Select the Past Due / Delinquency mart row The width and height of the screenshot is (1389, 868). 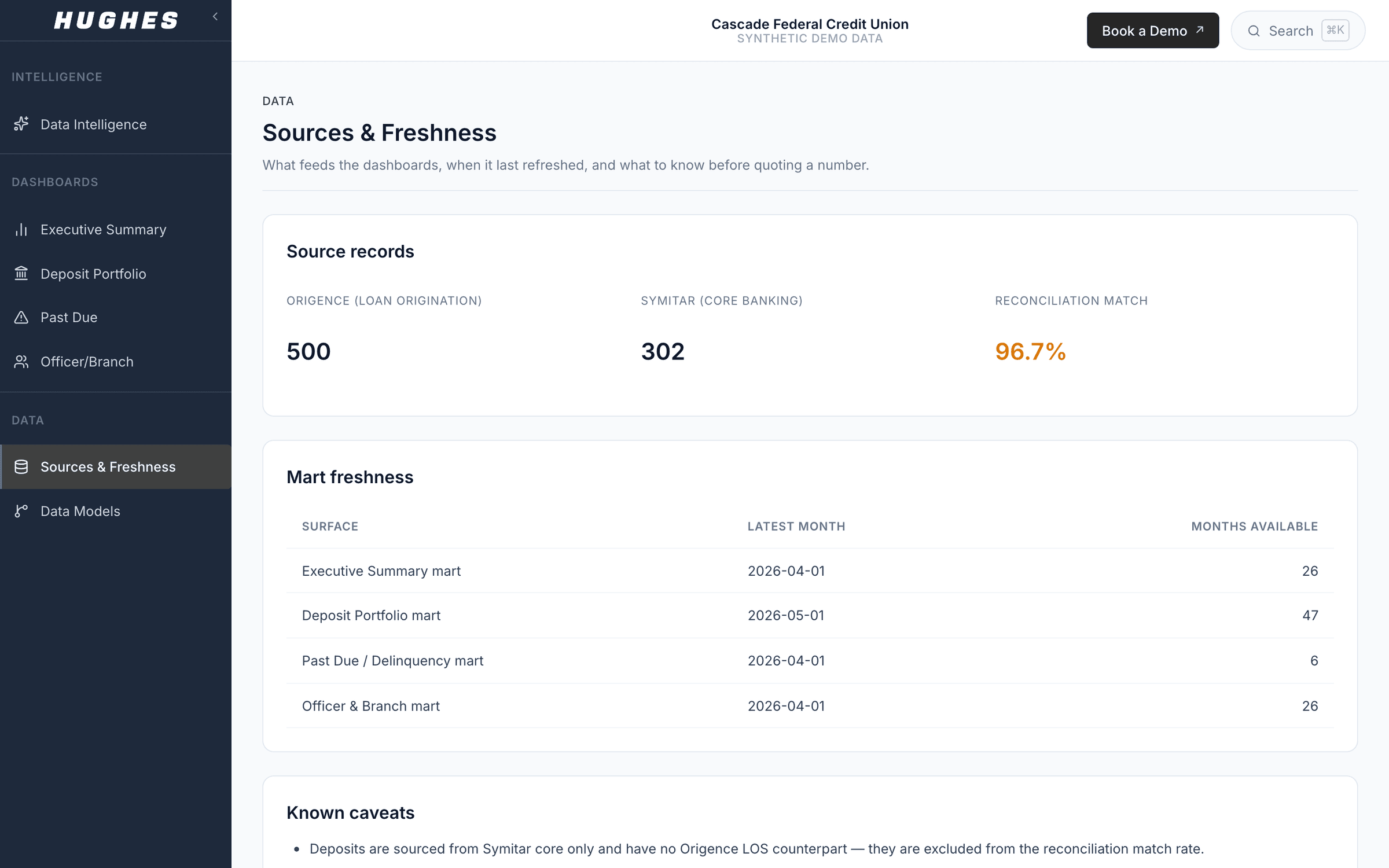pyautogui.click(x=810, y=660)
